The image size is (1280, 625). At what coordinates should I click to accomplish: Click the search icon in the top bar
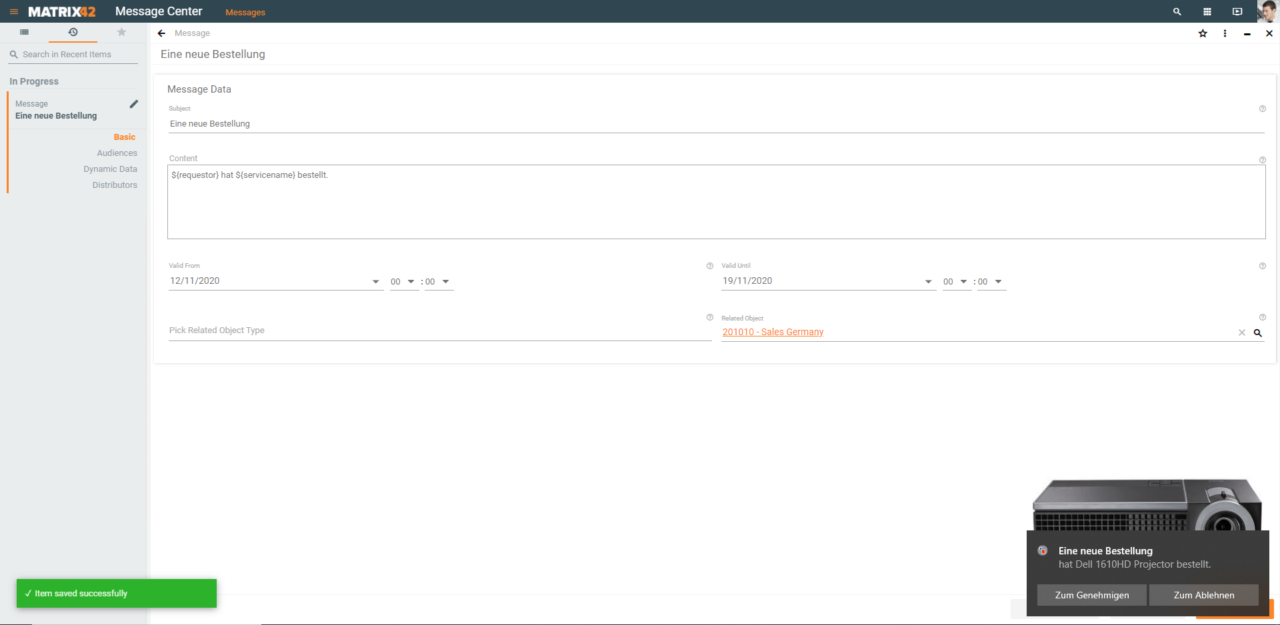click(1177, 12)
